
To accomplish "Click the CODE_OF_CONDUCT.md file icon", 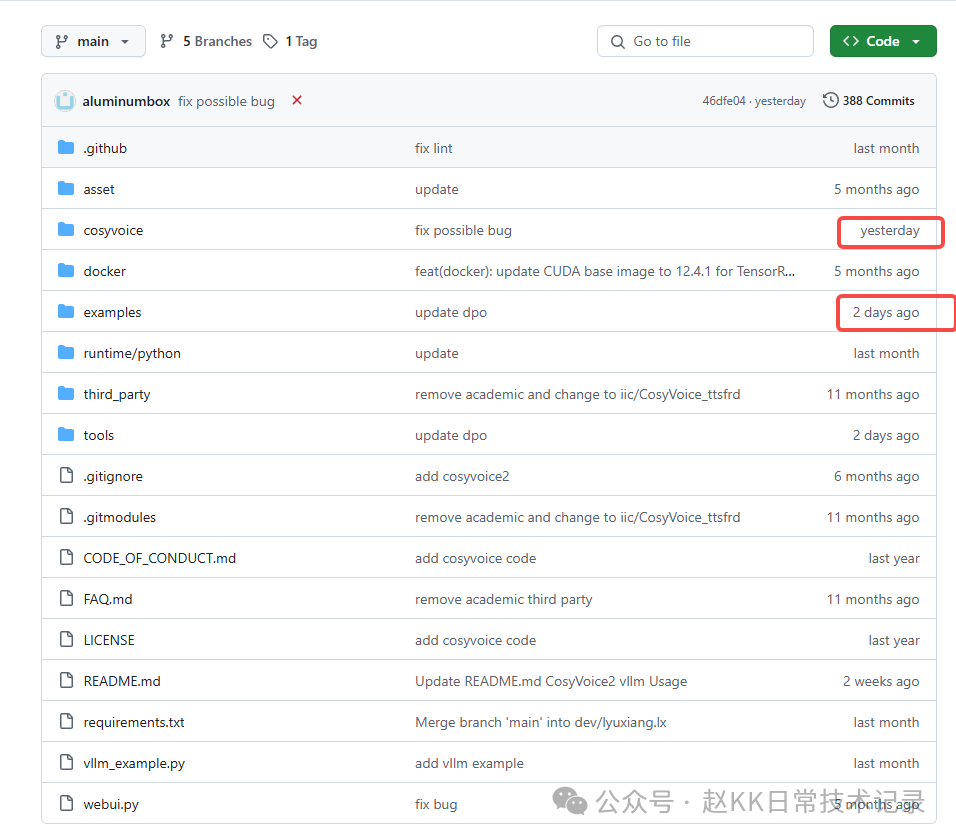I will coord(66,557).
